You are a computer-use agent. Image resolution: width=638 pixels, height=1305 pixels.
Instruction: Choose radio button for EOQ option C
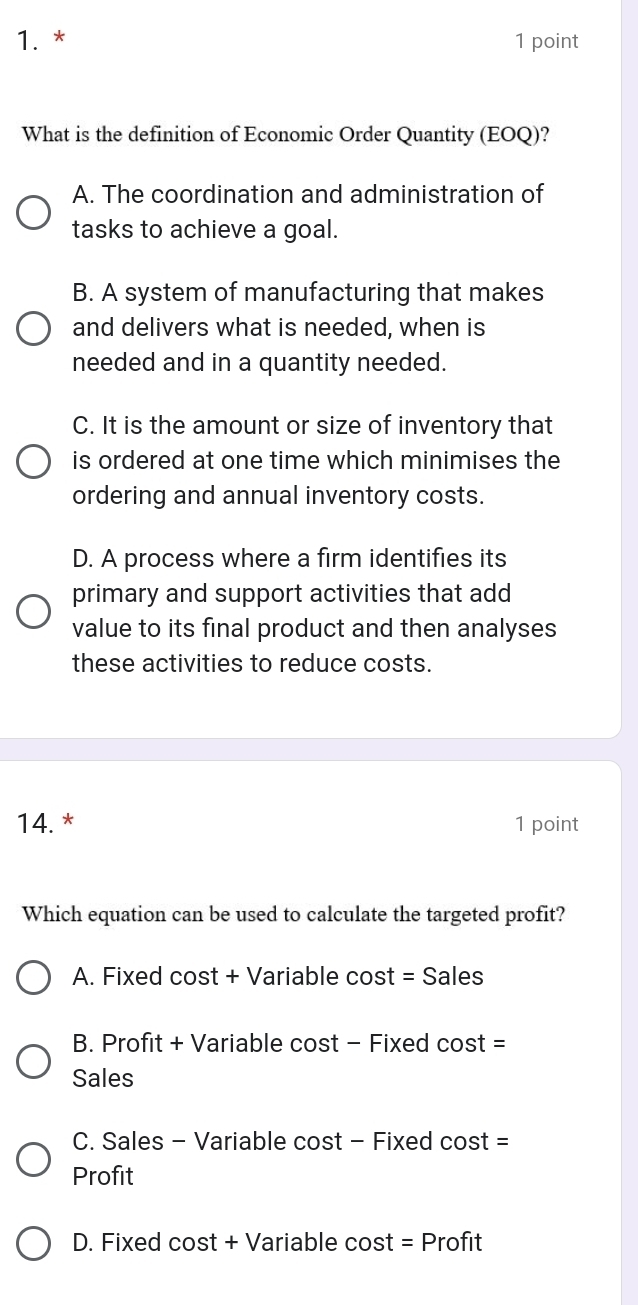[33, 461]
